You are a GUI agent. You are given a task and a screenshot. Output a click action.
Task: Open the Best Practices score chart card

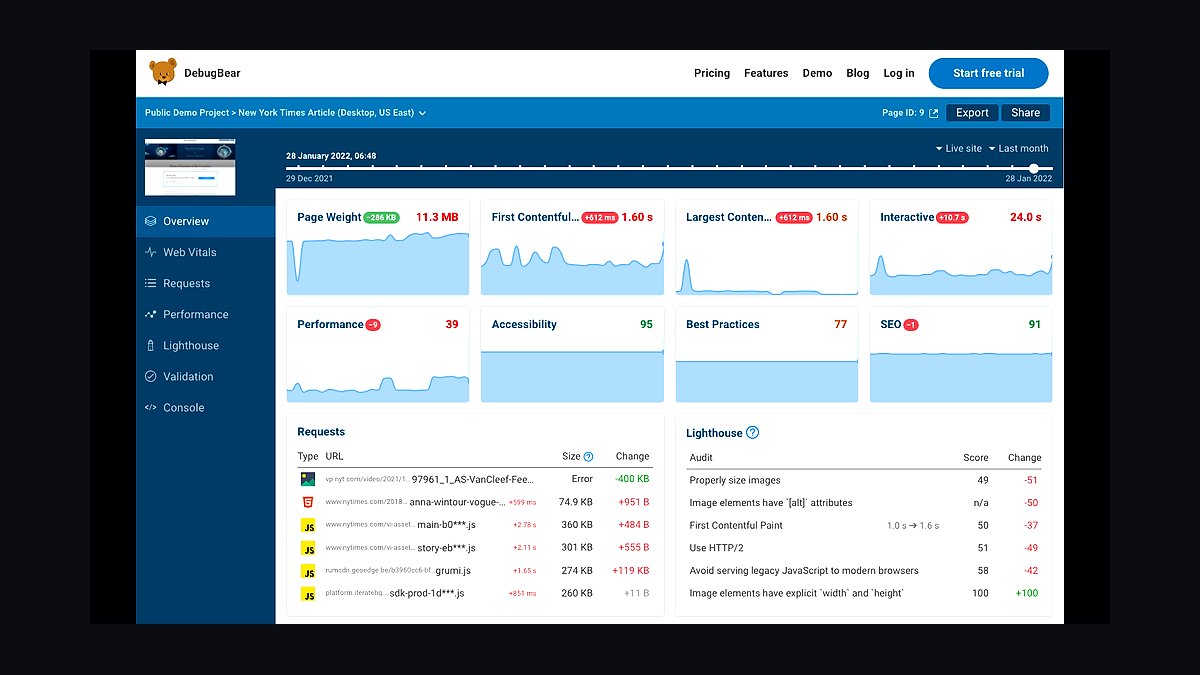click(x=766, y=355)
